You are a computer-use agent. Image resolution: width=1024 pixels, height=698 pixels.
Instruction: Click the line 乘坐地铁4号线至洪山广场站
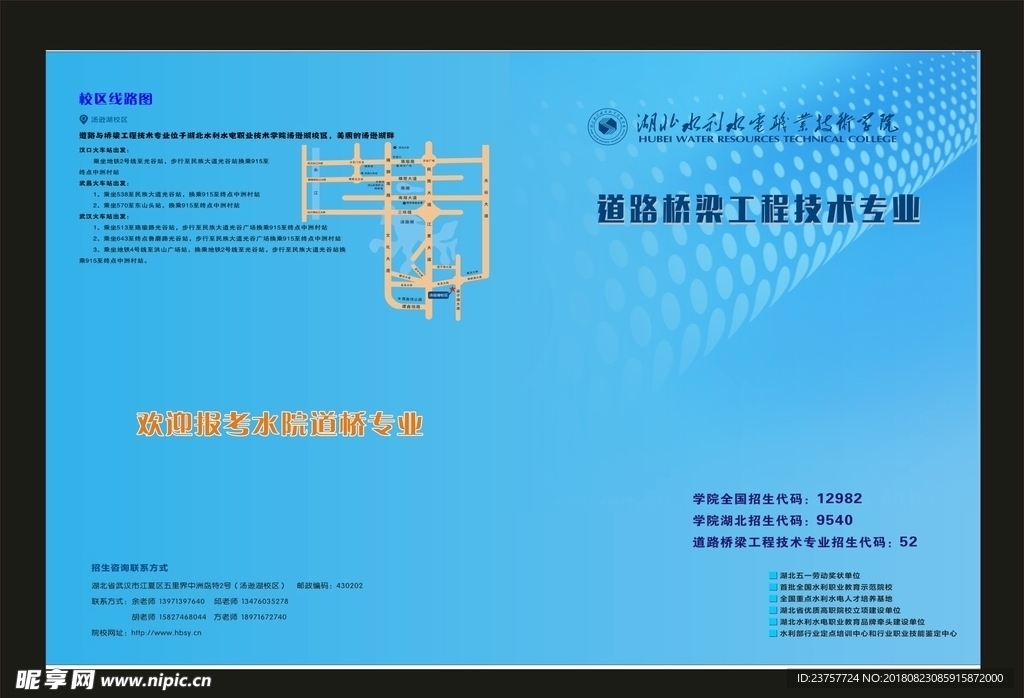click(x=212, y=255)
